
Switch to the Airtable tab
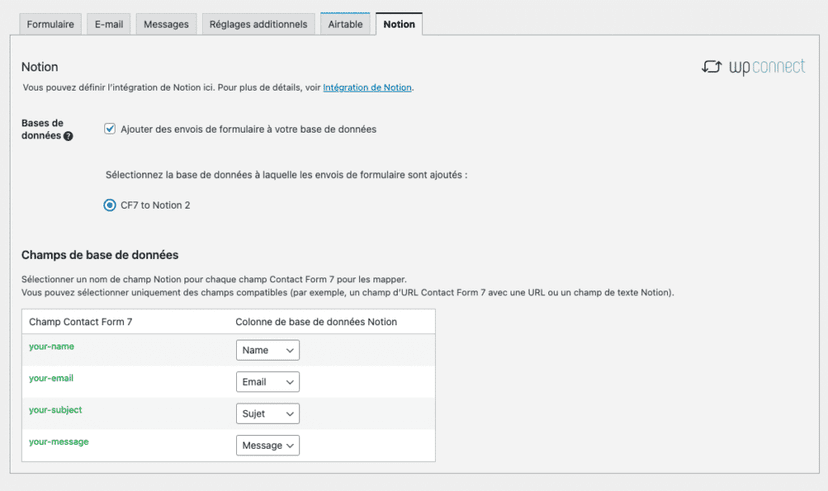pos(346,24)
